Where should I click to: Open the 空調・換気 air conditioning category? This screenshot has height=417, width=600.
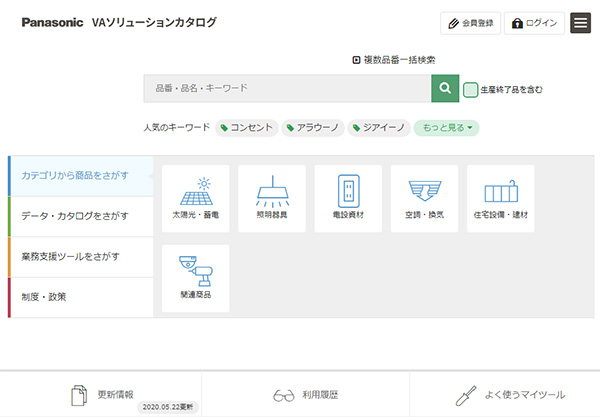coord(424,198)
